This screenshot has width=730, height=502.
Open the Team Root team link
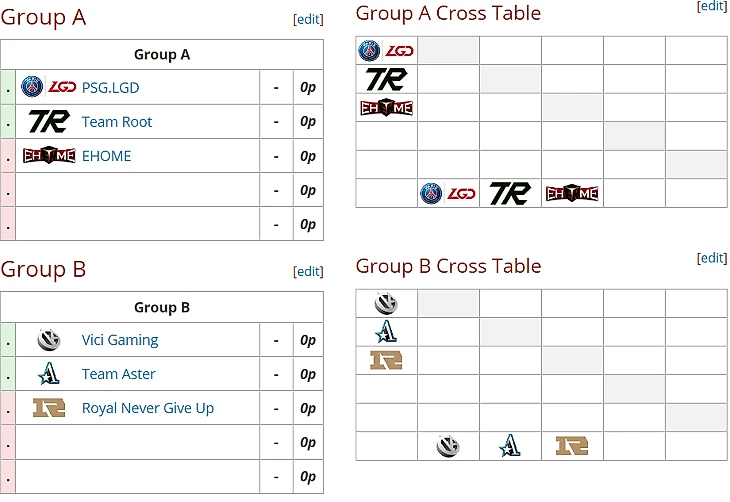[x=117, y=122]
